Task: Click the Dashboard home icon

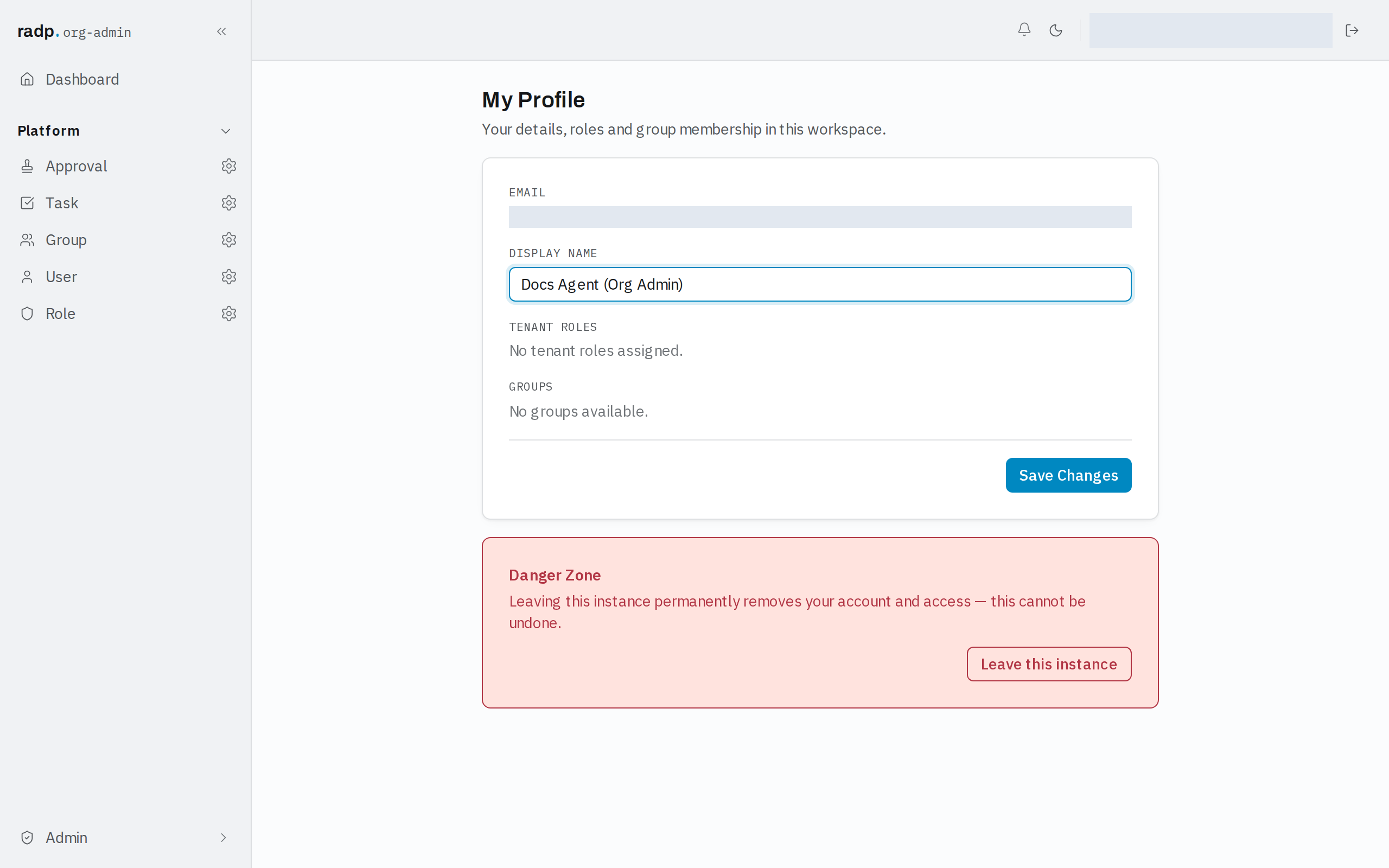Action: click(x=27, y=79)
